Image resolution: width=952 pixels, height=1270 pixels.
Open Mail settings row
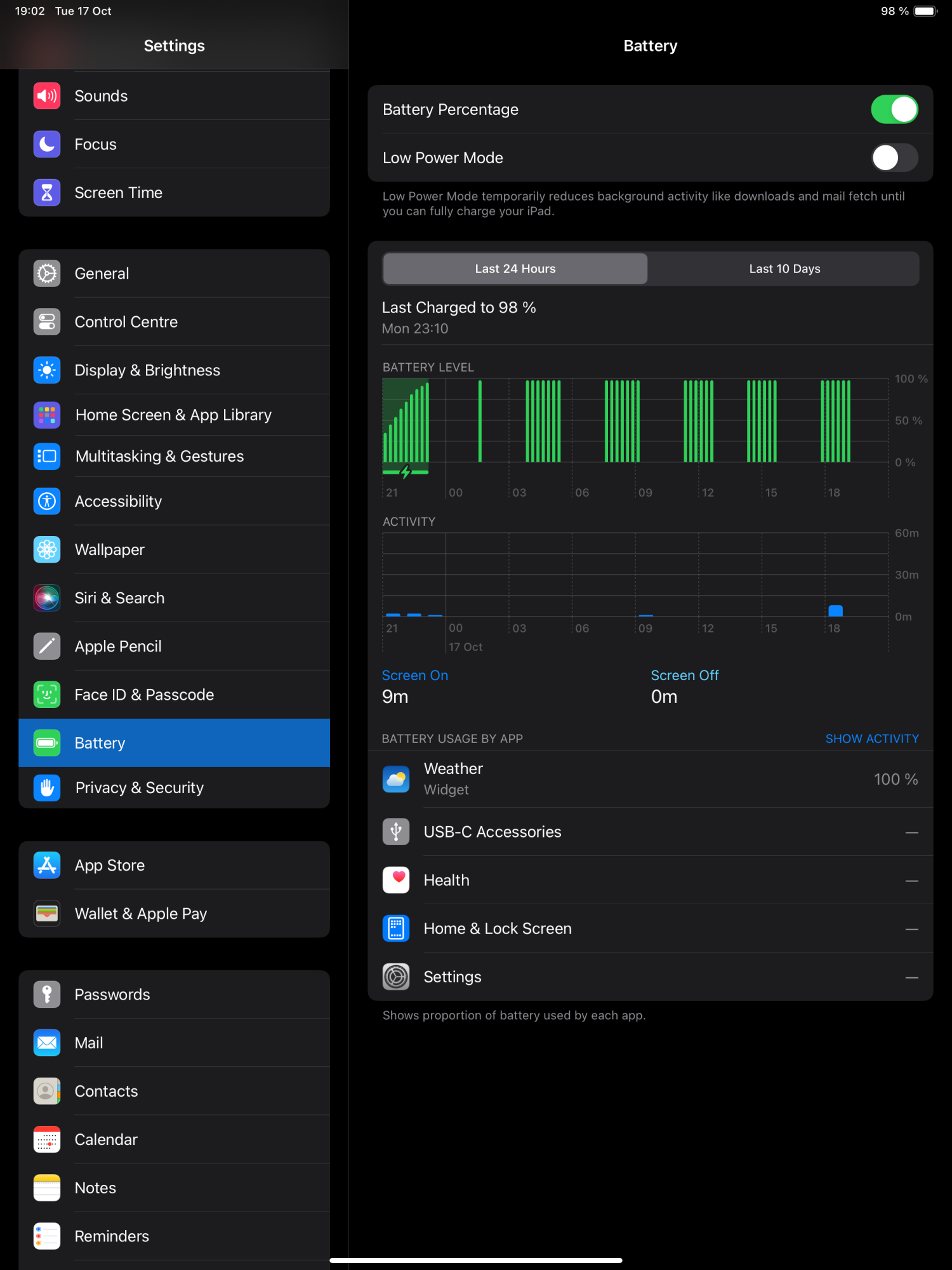click(x=175, y=1043)
